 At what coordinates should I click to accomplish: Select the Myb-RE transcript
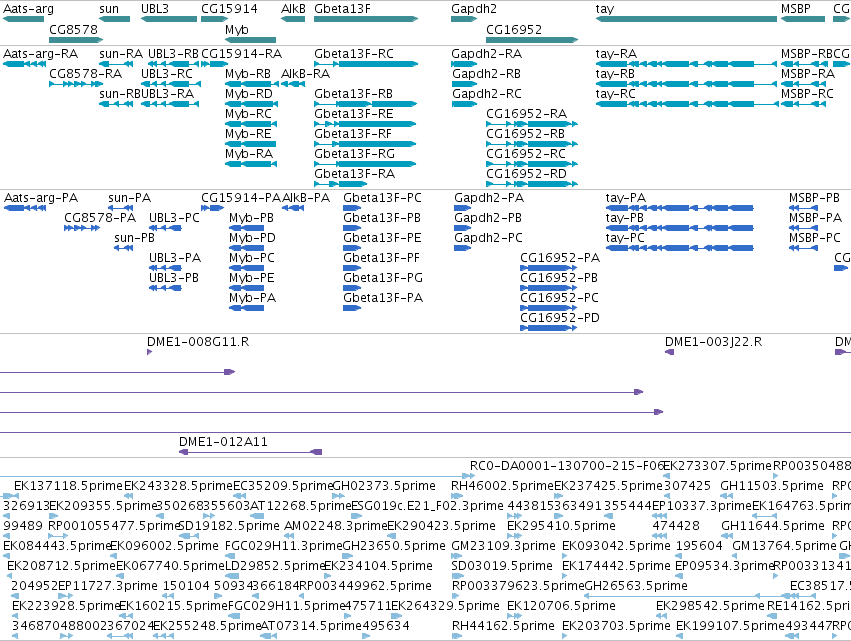[250, 144]
